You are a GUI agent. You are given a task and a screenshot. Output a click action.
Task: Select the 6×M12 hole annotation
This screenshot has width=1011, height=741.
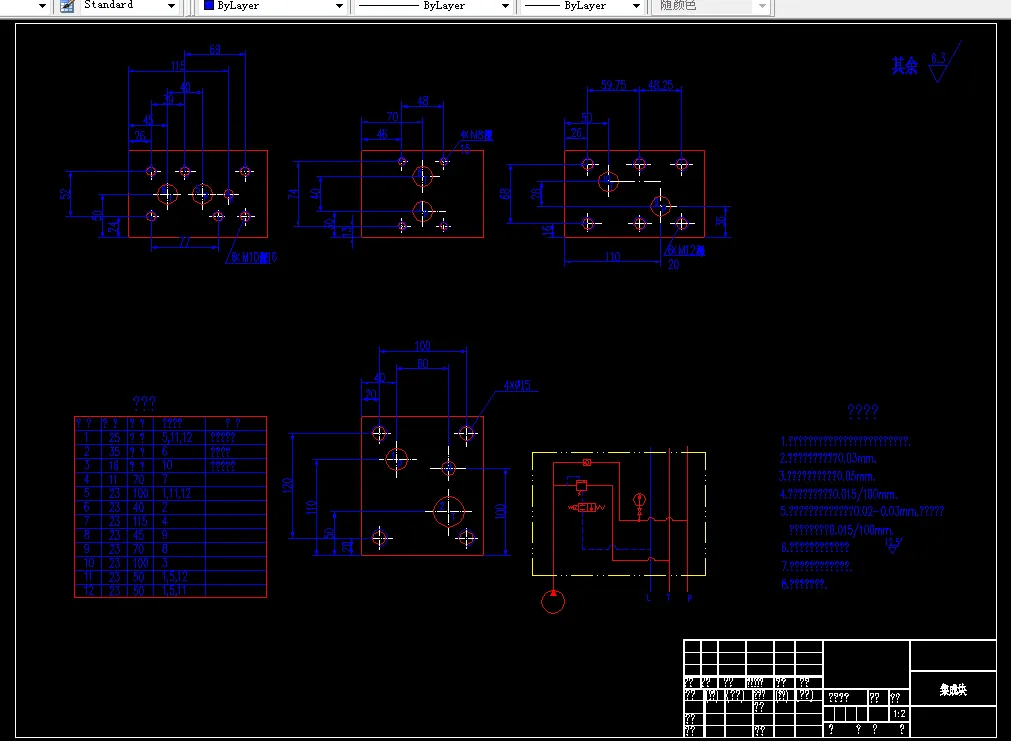[686, 250]
